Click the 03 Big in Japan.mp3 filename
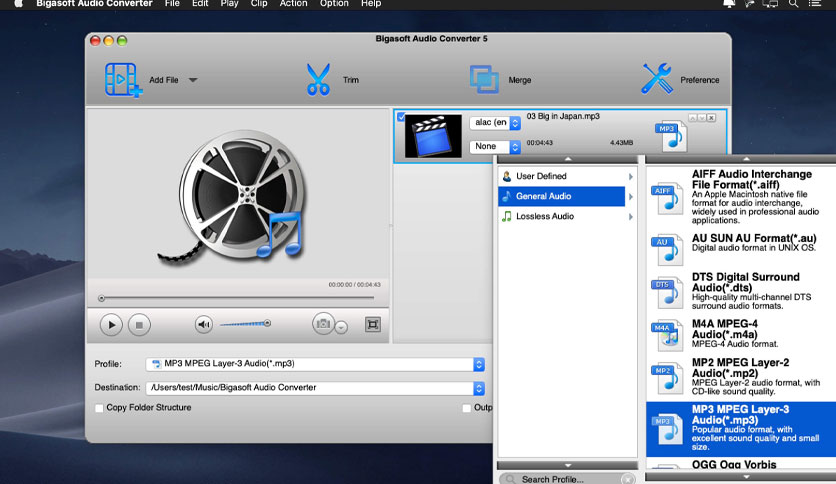 (x=563, y=116)
